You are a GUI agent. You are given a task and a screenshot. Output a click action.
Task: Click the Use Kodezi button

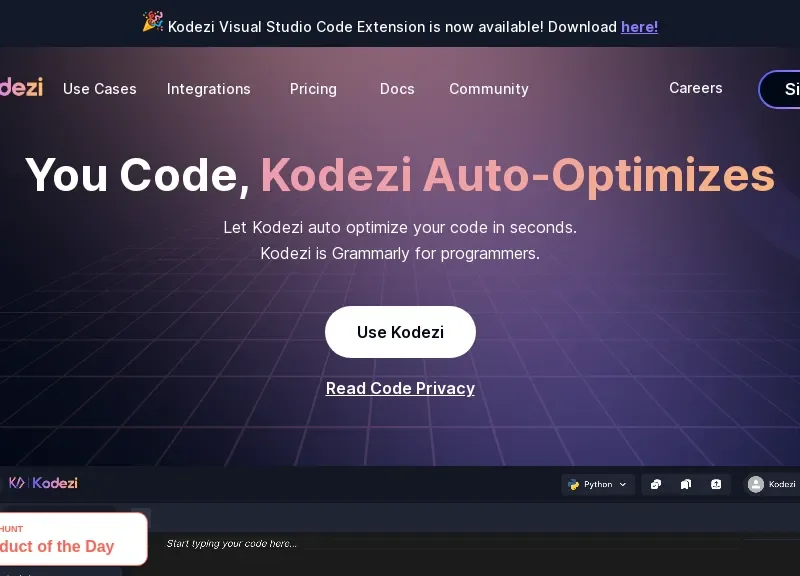tap(400, 332)
